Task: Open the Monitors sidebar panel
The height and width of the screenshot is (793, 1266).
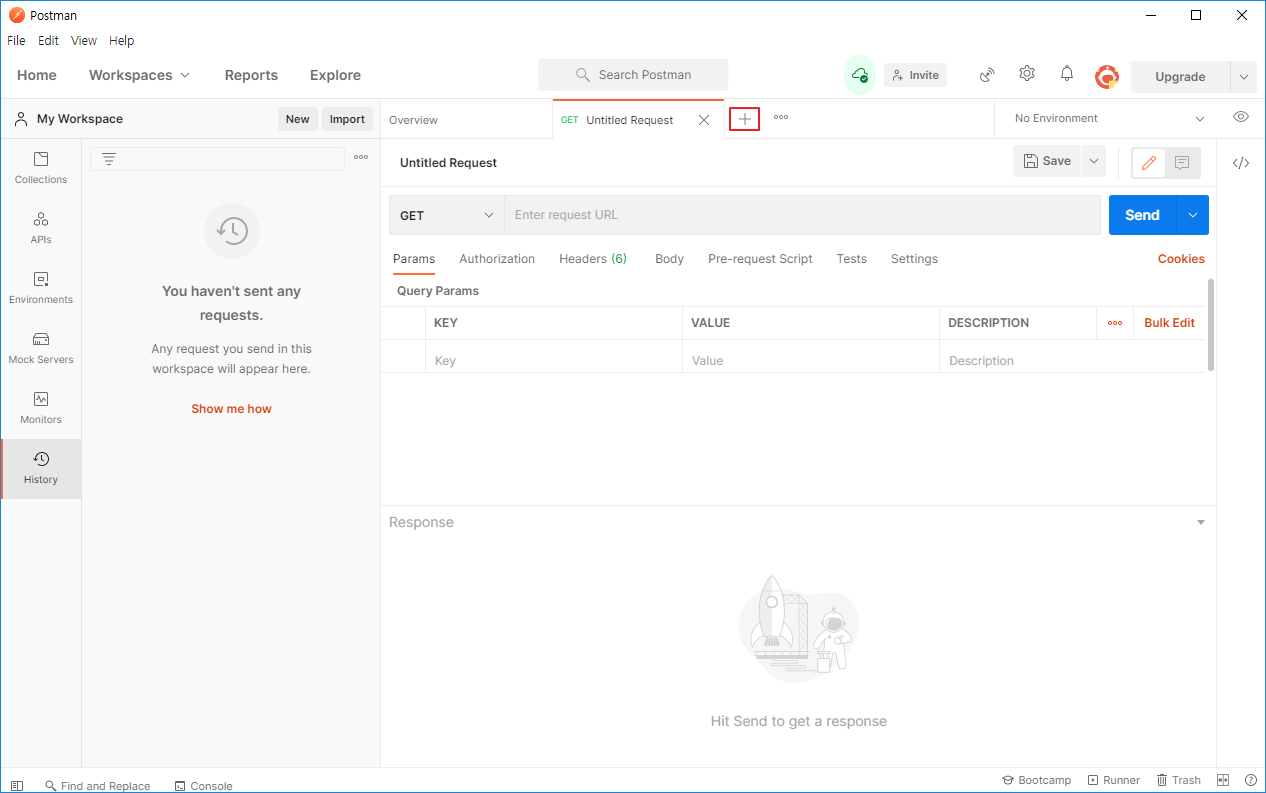Action: (x=41, y=408)
